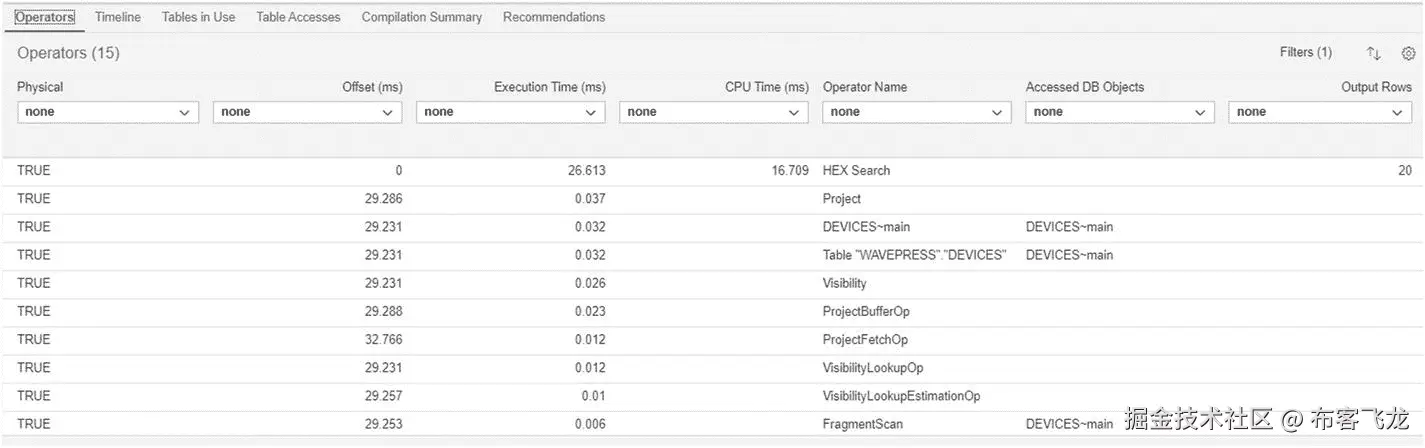The image size is (1425, 448).
Task: Expand the CPU Time filter dropdown
Action: (714, 112)
